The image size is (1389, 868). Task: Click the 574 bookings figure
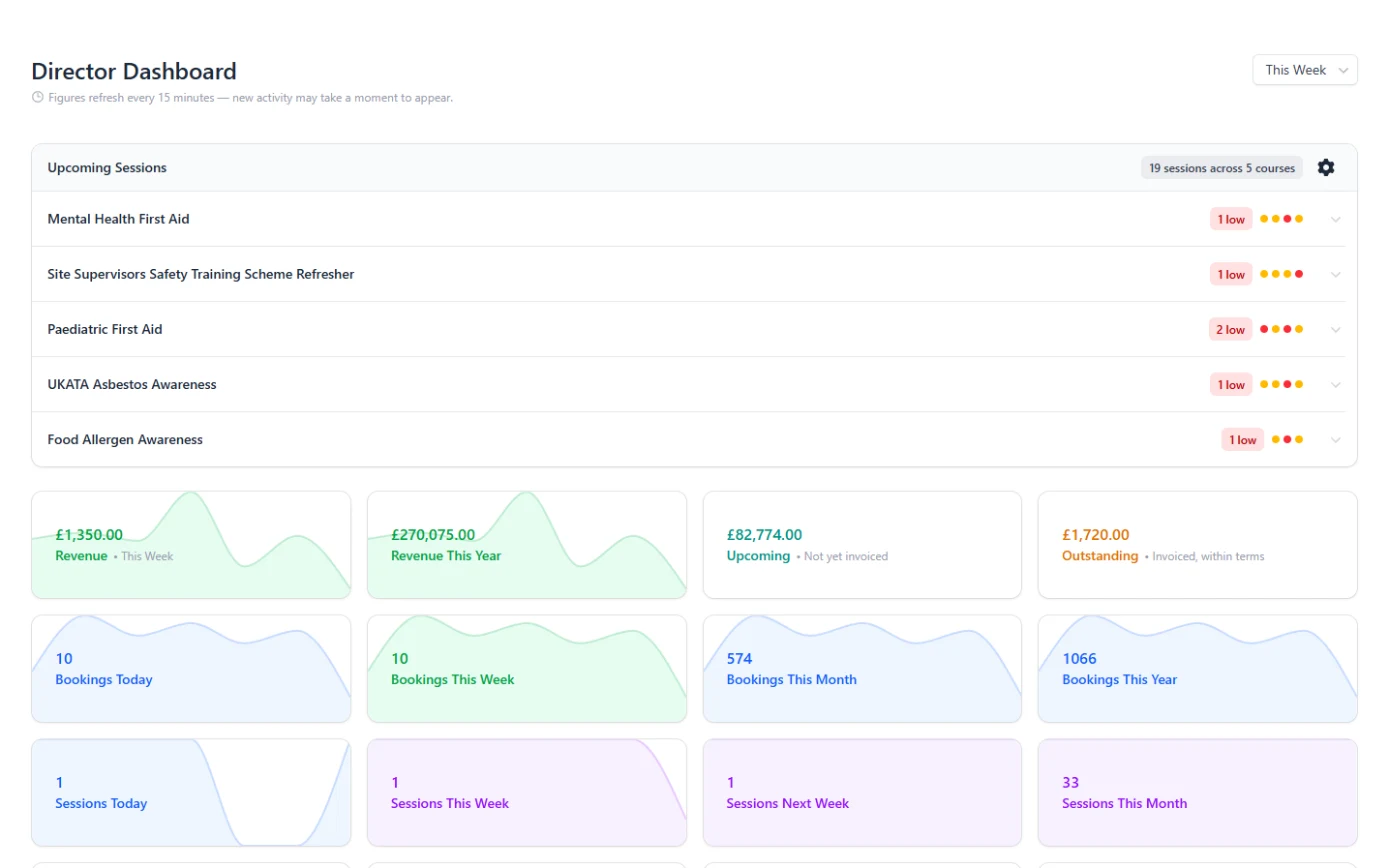tap(739, 659)
